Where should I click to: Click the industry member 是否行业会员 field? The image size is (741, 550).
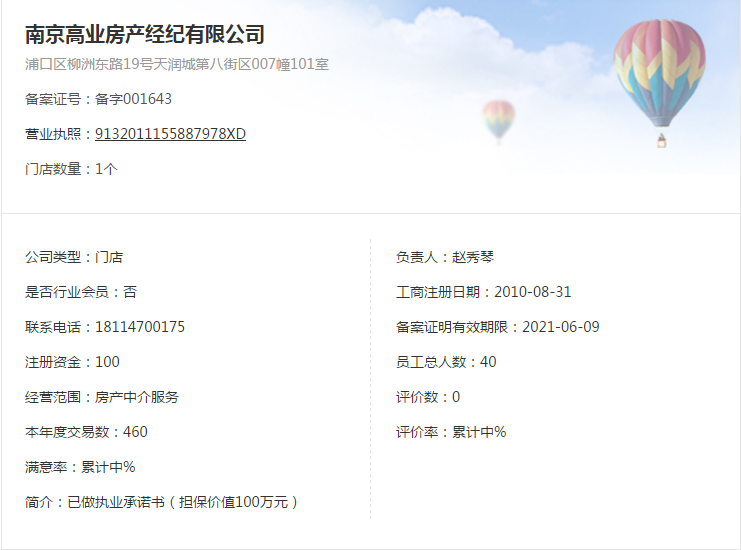81,292
